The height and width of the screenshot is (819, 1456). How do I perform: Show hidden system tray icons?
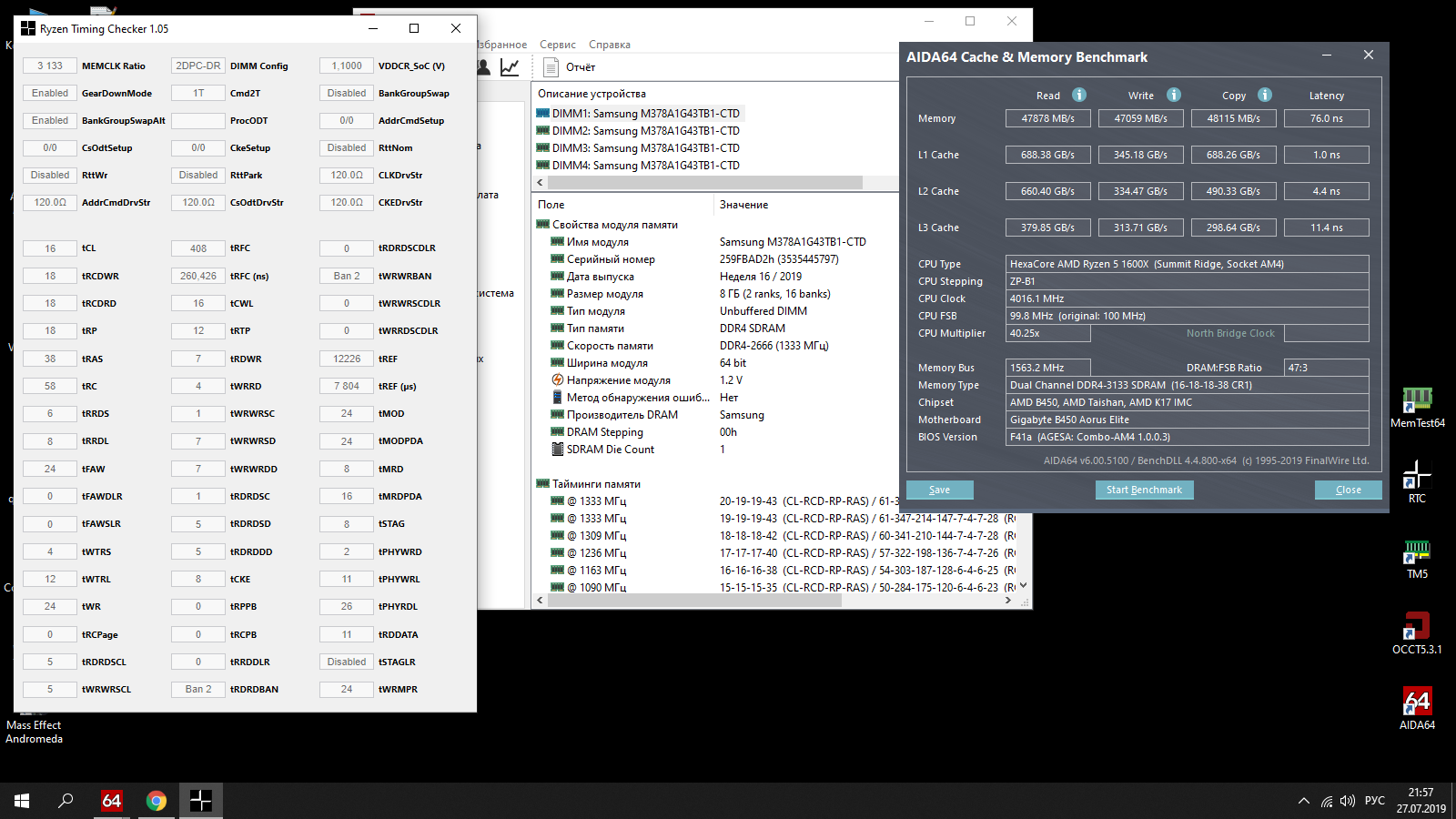[x=1304, y=801]
